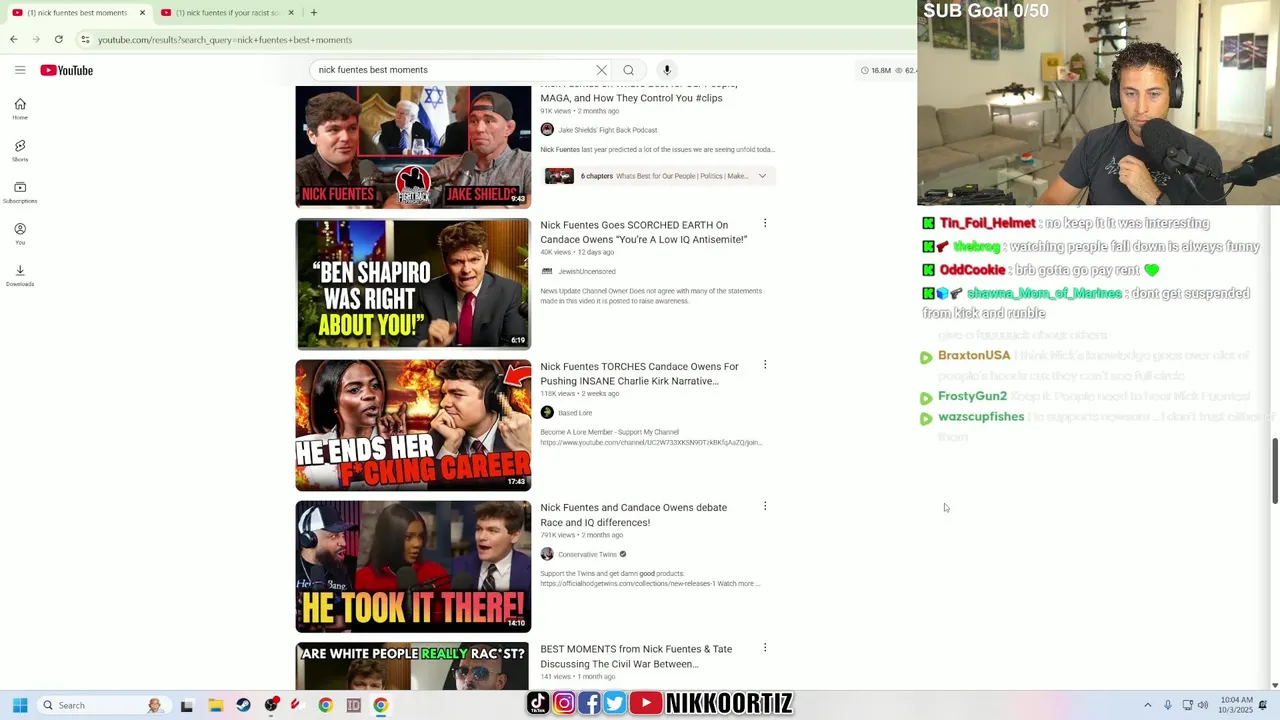1280x720 pixels.
Task: Click chat username OddCookie
Action: [x=972, y=270]
